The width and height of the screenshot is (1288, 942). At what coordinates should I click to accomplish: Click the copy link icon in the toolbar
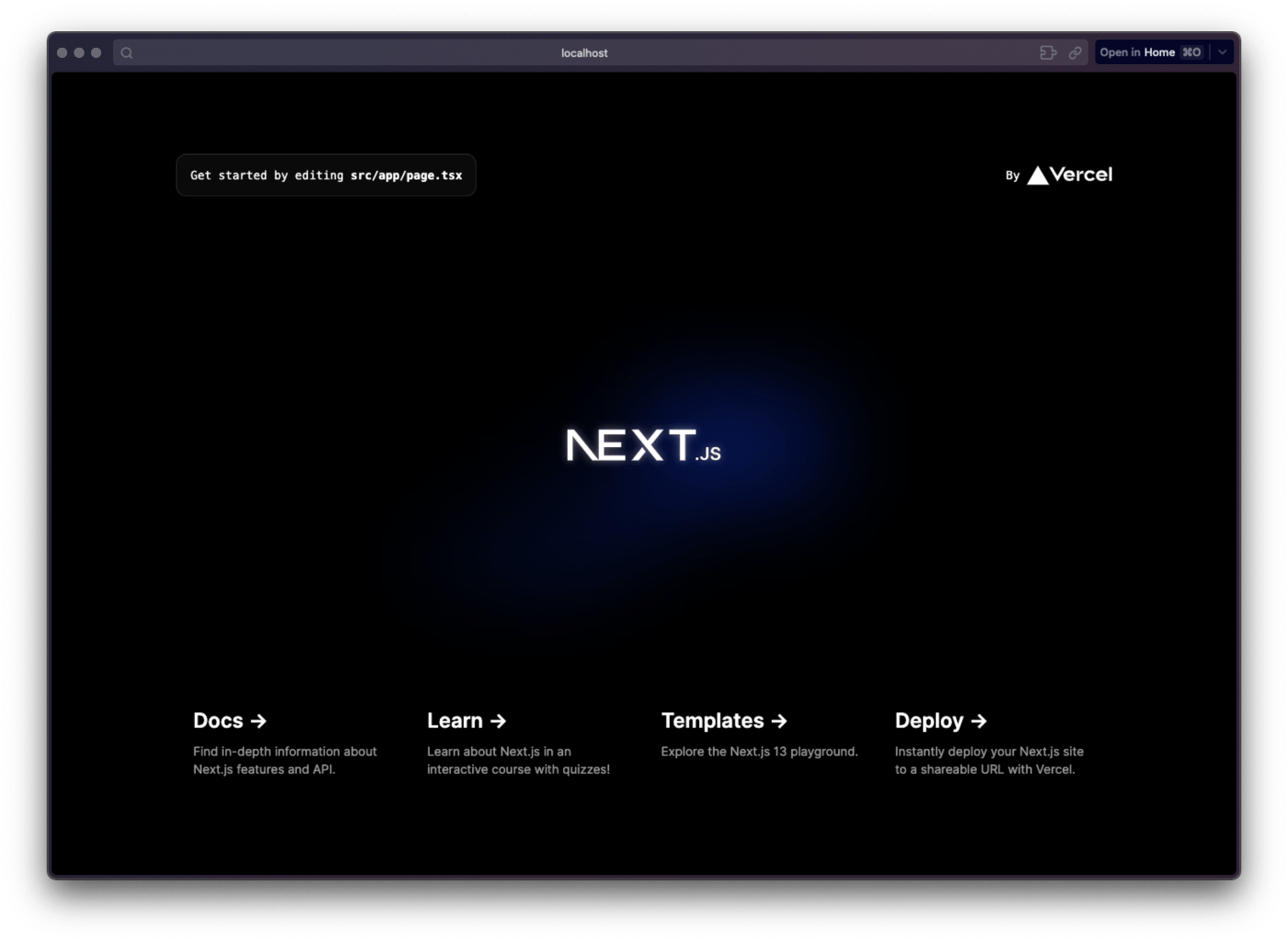(x=1075, y=52)
